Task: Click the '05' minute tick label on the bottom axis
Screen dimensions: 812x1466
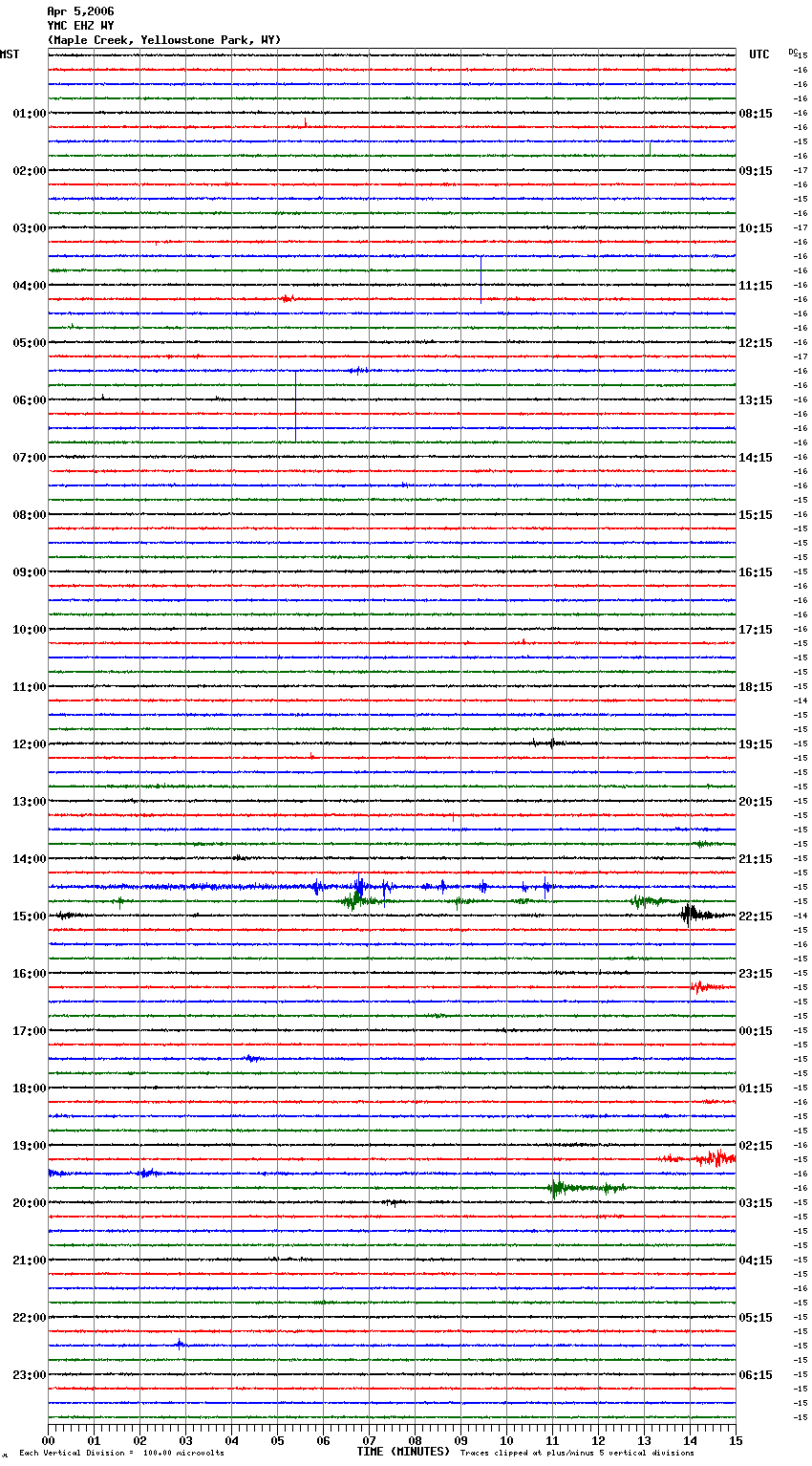Action: pos(277,1440)
